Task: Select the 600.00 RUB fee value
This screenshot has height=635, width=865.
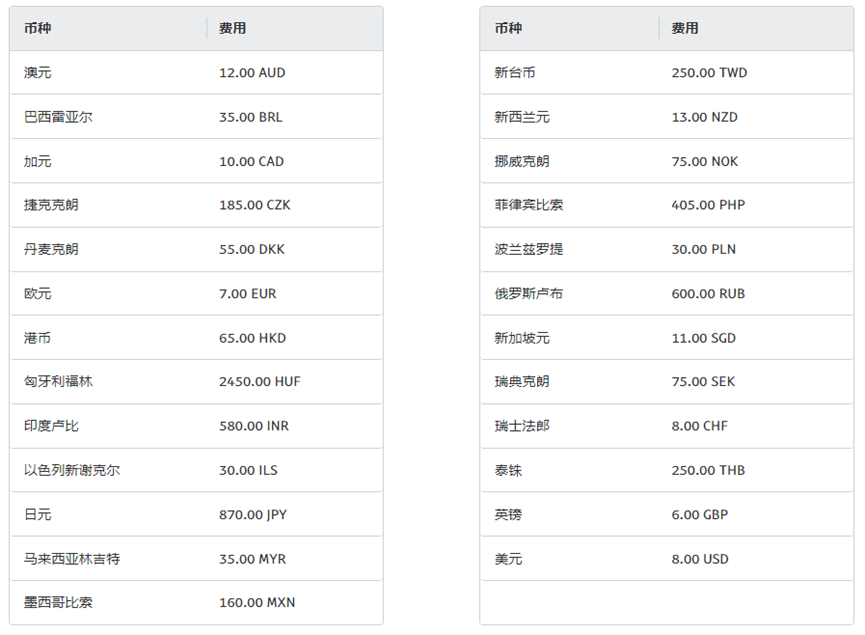Action: pyautogui.click(x=708, y=294)
